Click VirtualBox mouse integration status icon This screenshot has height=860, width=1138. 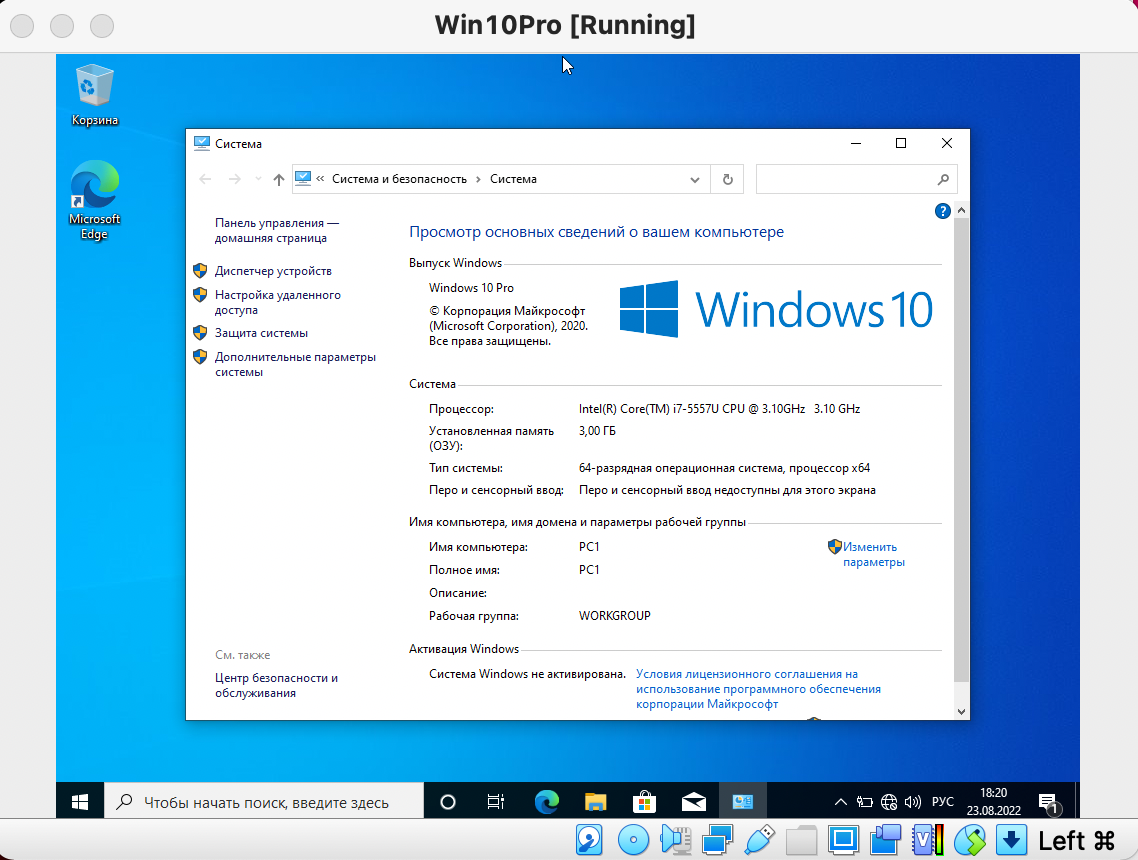[970, 840]
